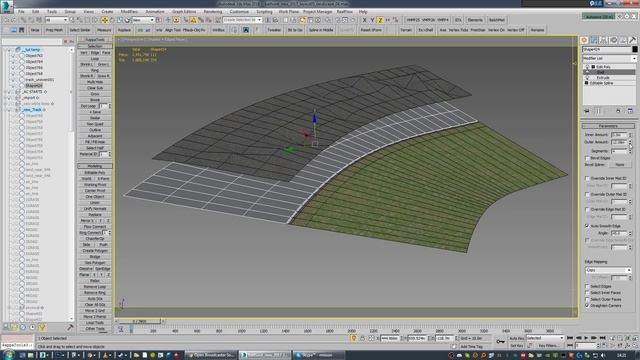
Task: Open the reference coordinate system dropdown
Action: [x=143, y=20]
